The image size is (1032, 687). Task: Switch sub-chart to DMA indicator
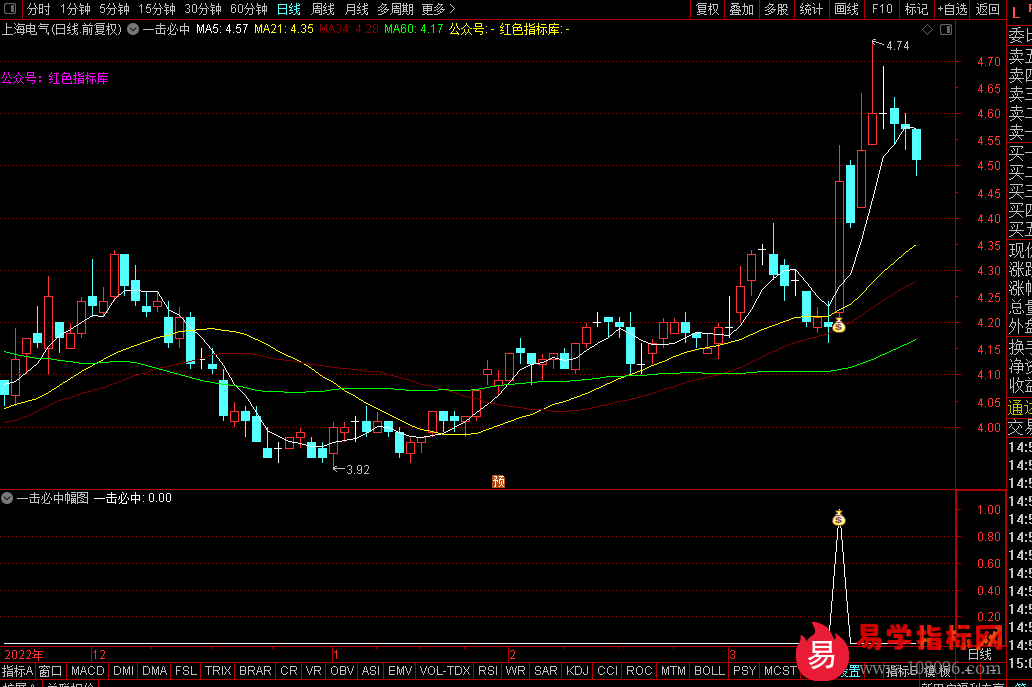click(155, 671)
